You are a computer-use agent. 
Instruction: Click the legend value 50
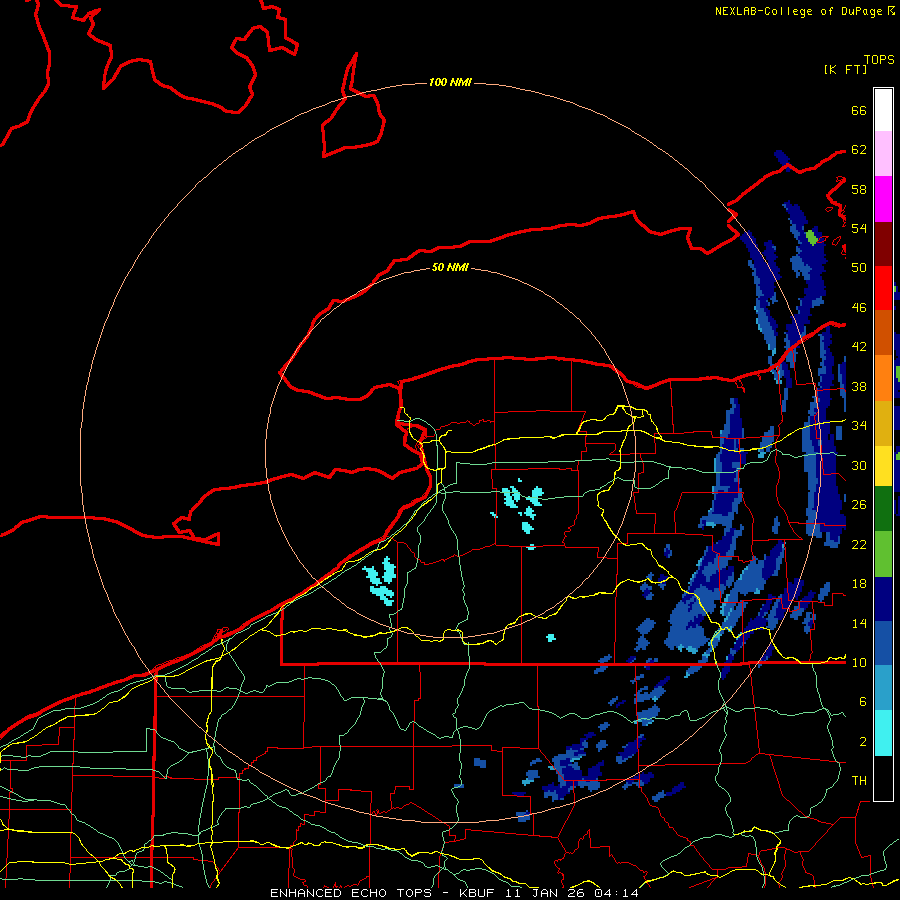coord(859,267)
